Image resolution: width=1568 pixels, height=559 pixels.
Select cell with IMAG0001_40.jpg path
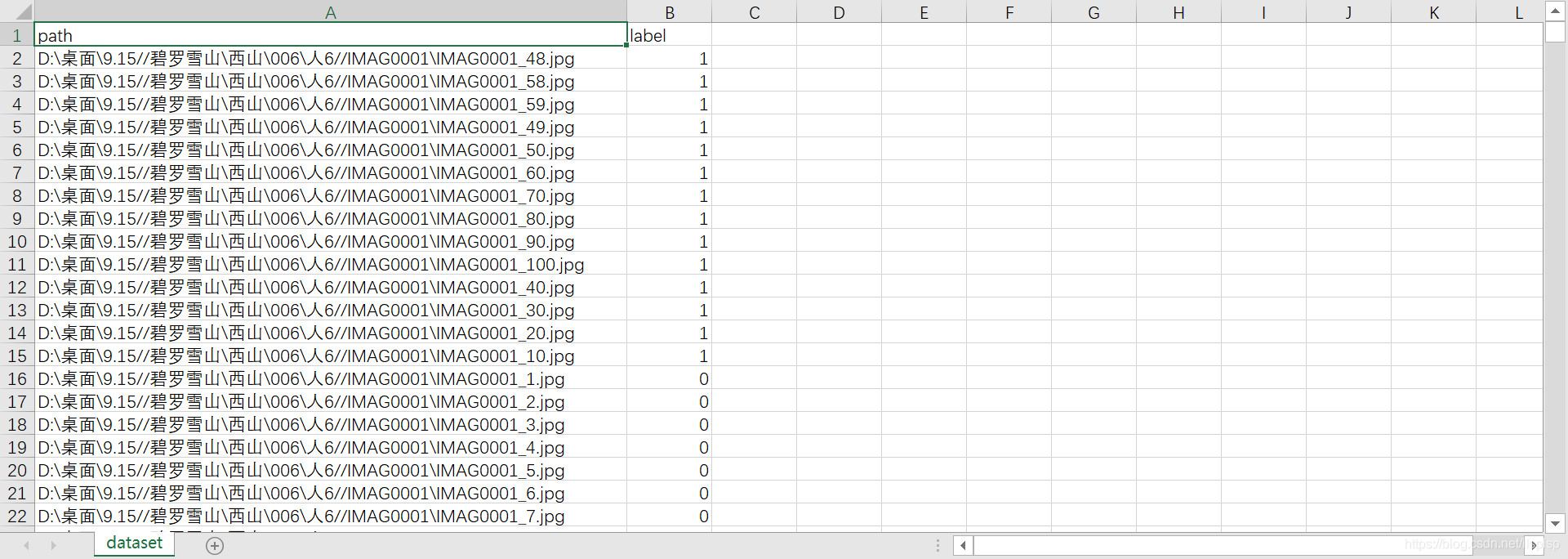[x=331, y=287]
